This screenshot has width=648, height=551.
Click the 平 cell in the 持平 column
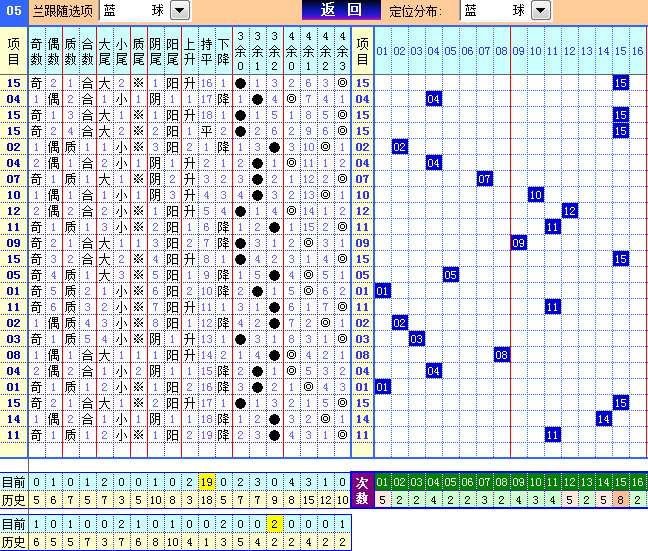(x=207, y=131)
